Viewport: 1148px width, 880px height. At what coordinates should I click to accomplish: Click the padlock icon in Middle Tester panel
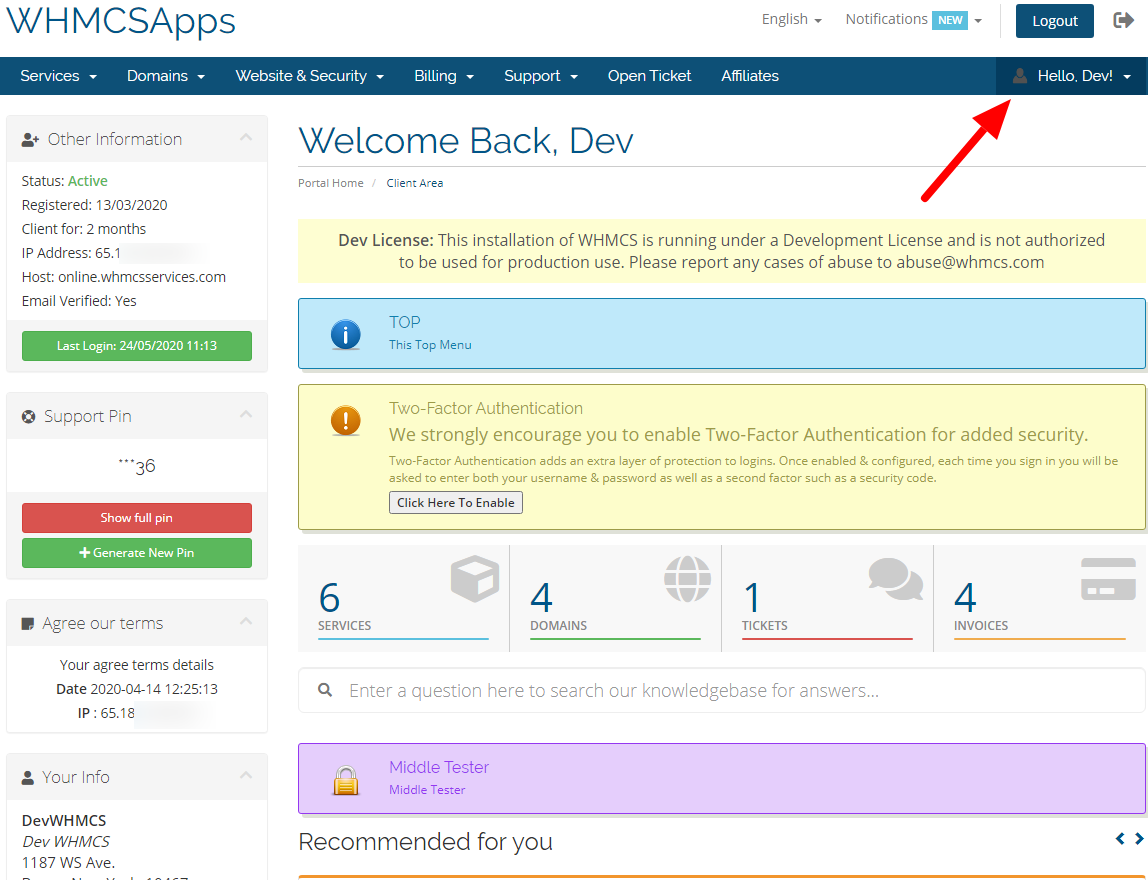click(x=346, y=780)
